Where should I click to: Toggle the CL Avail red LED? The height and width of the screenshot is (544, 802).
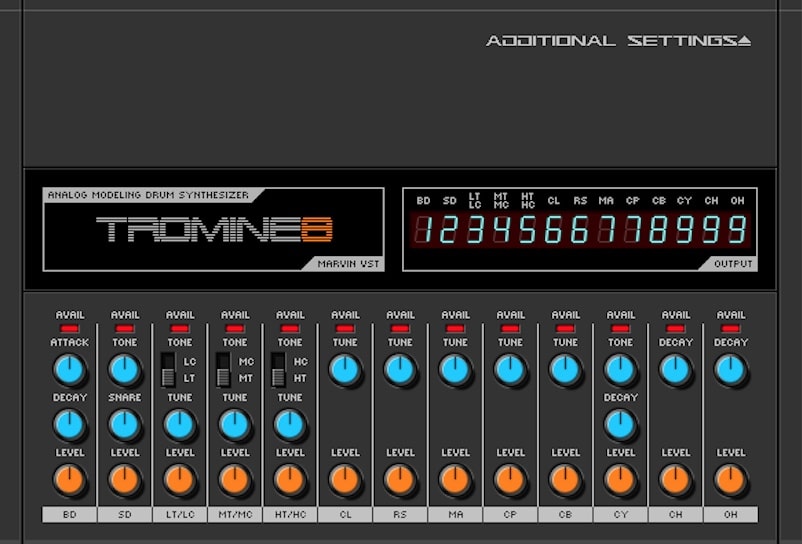tap(345, 328)
